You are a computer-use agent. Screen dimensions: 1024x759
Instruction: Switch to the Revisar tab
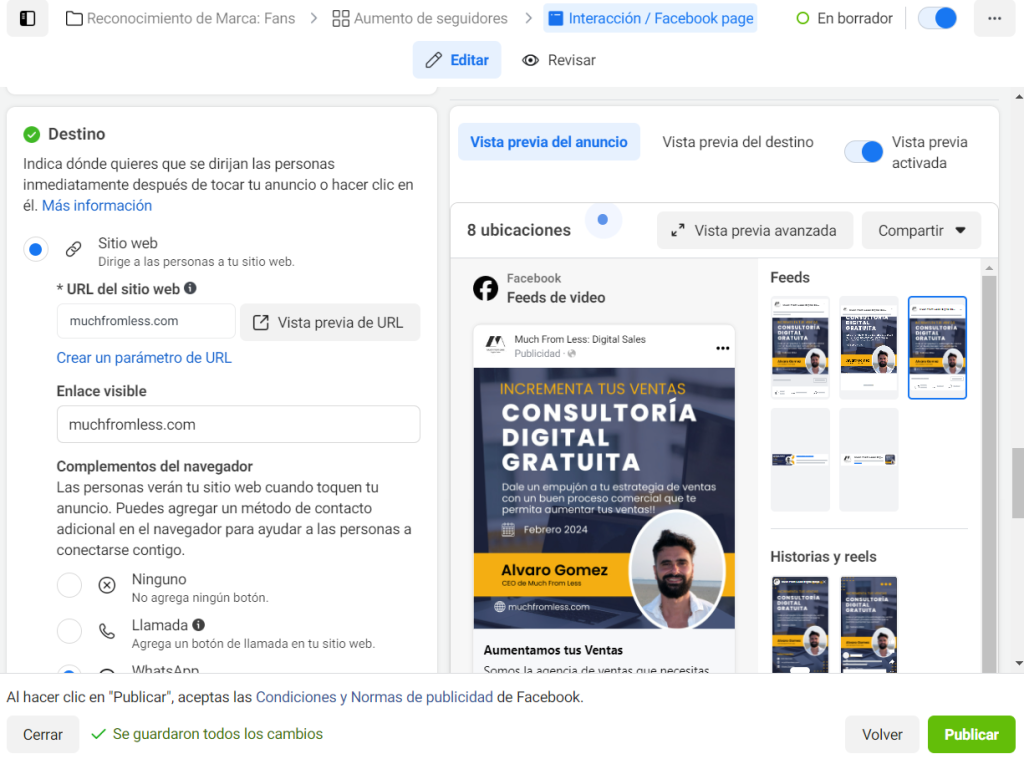(559, 60)
